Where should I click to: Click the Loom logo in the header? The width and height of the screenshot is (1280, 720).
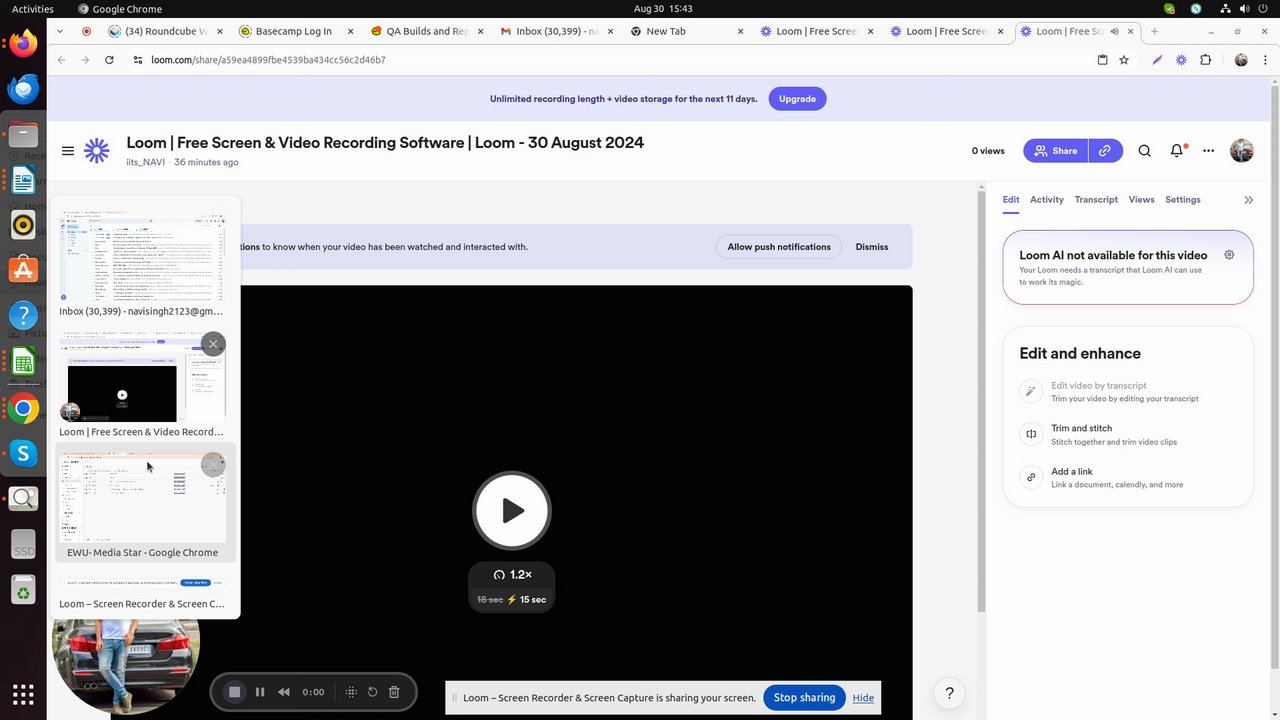(97, 151)
